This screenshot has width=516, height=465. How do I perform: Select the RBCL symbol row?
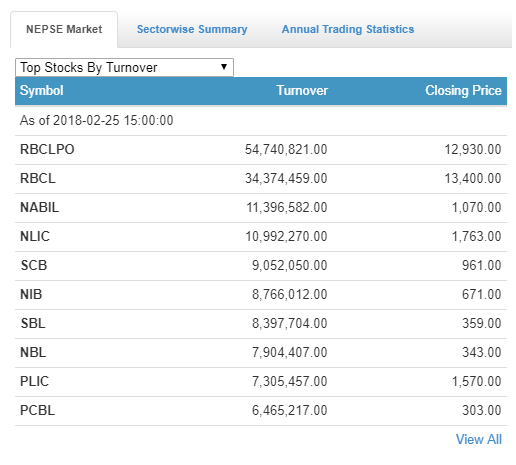261,179
